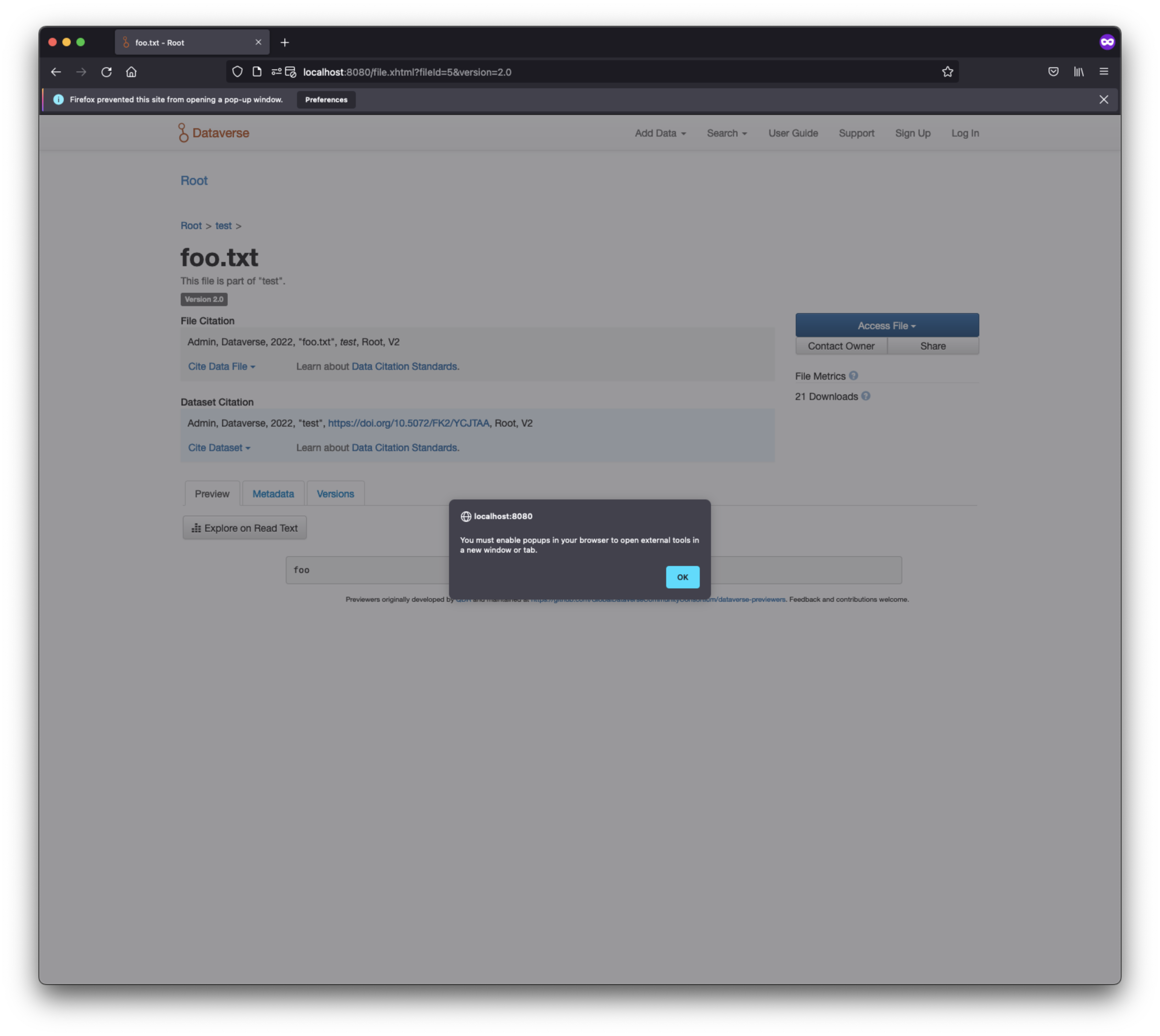Open Data Citation Standards link under Dataset Citation
Screen dimensions: 1160x1036
coord(405,448)
